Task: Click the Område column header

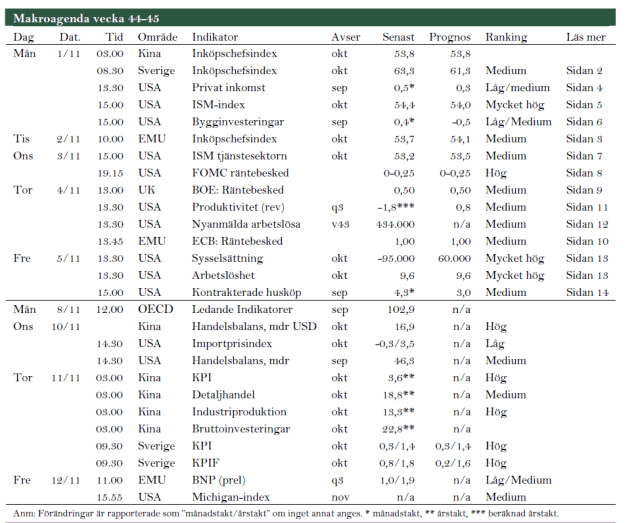Action: tap(157, 37)
